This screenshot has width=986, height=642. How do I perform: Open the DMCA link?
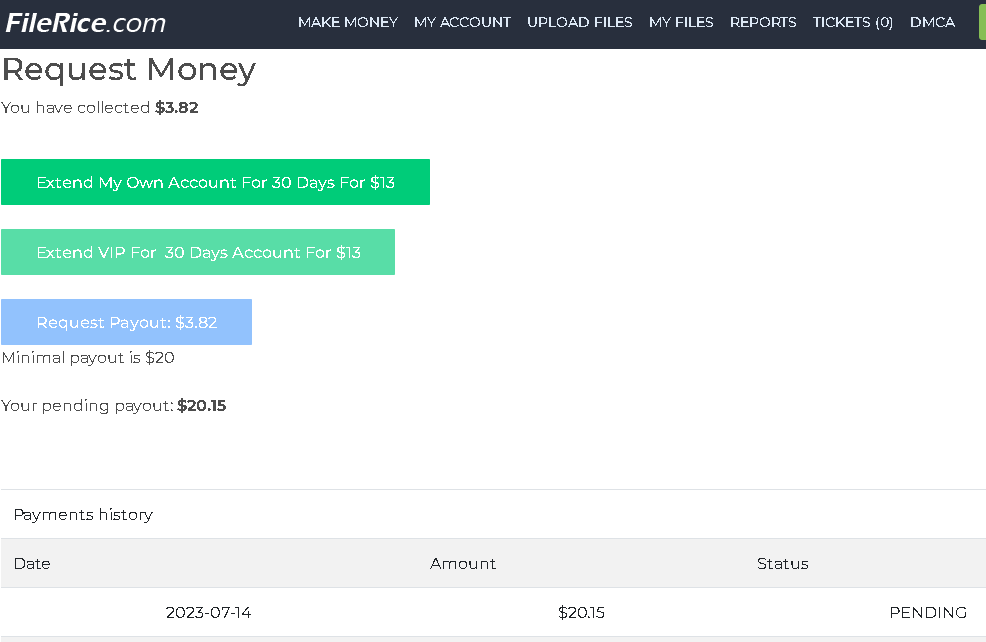pos(932,22)
